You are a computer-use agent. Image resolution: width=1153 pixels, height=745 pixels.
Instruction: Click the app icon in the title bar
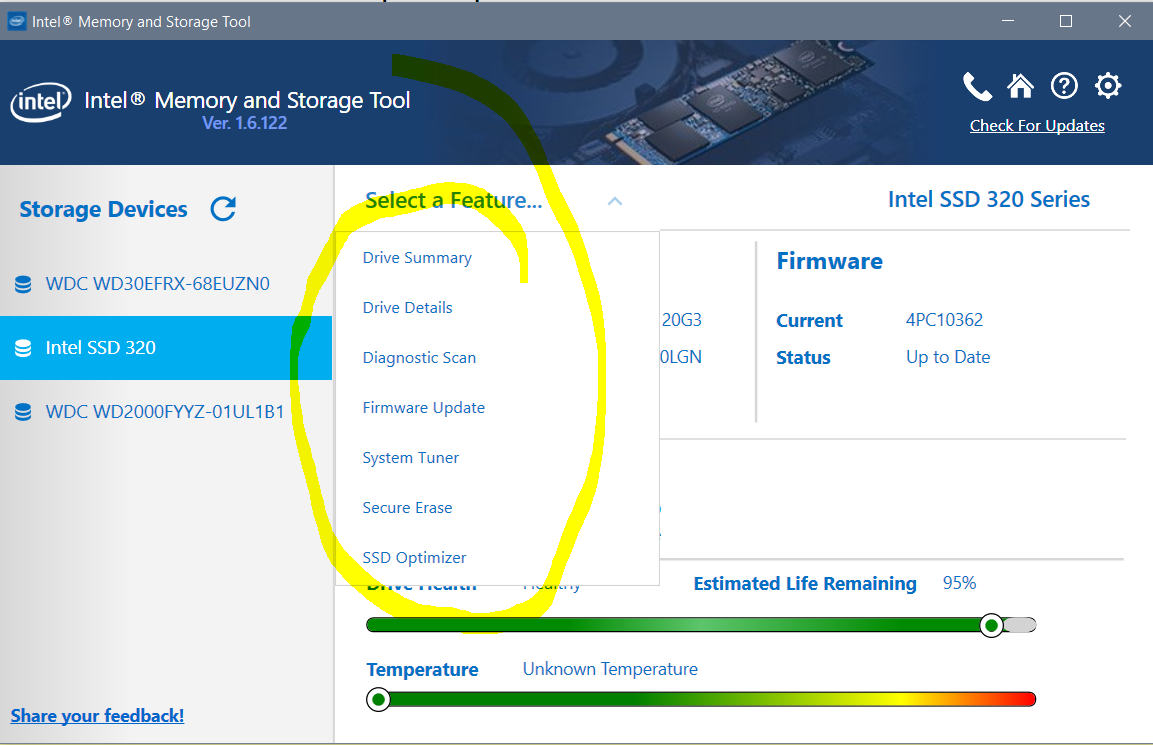17,21
